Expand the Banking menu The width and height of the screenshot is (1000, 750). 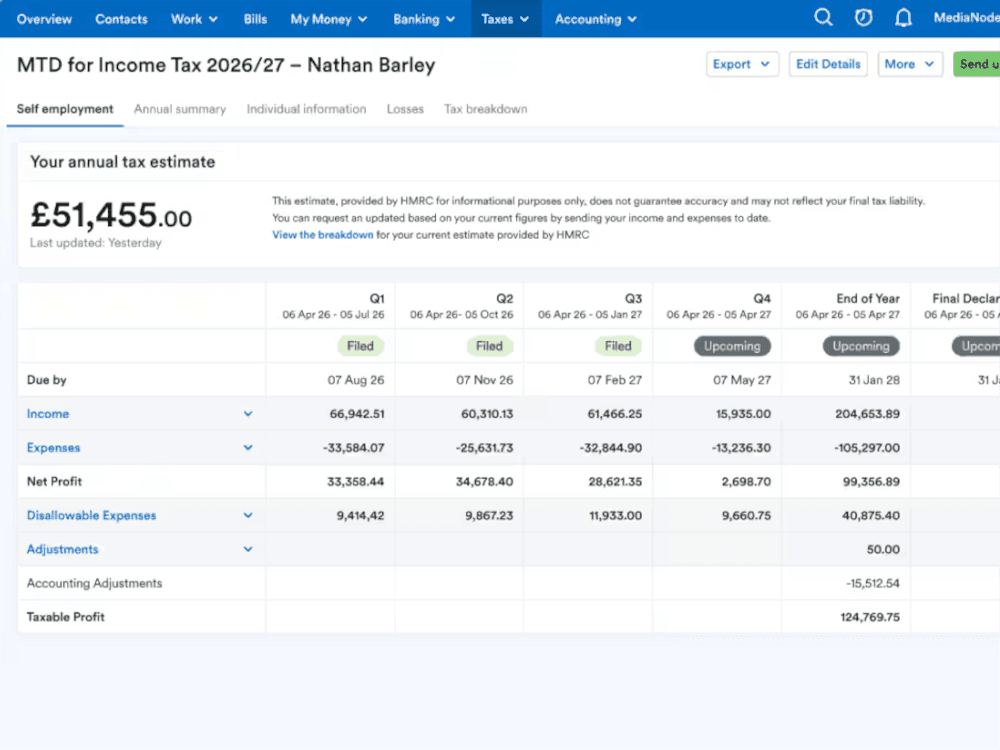pos(424,19)
